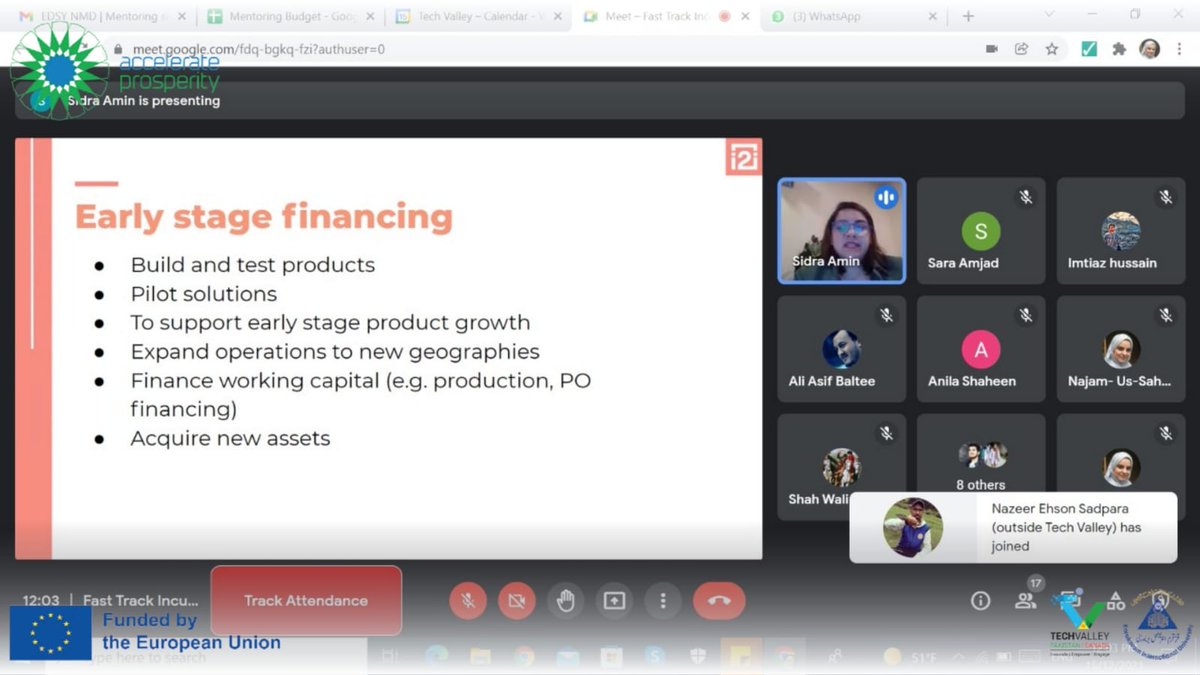Show the participants list of 17 people
Viewport: 1200px width, 675px height.
point(1026,601)
